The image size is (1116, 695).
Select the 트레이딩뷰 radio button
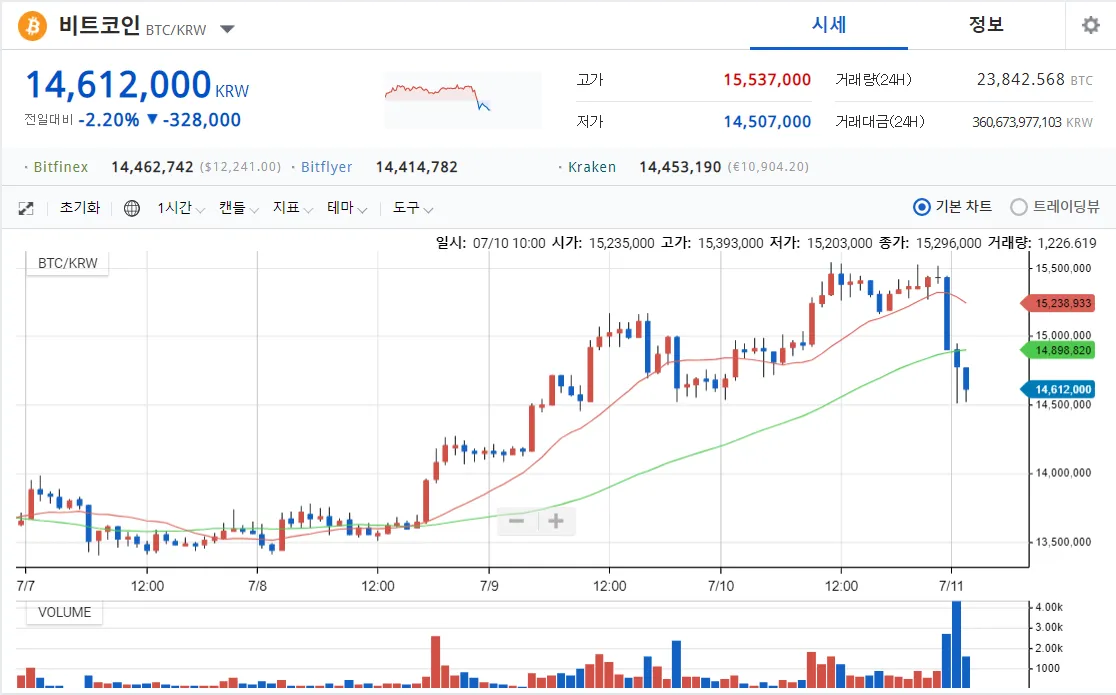tap(1019, 207)
